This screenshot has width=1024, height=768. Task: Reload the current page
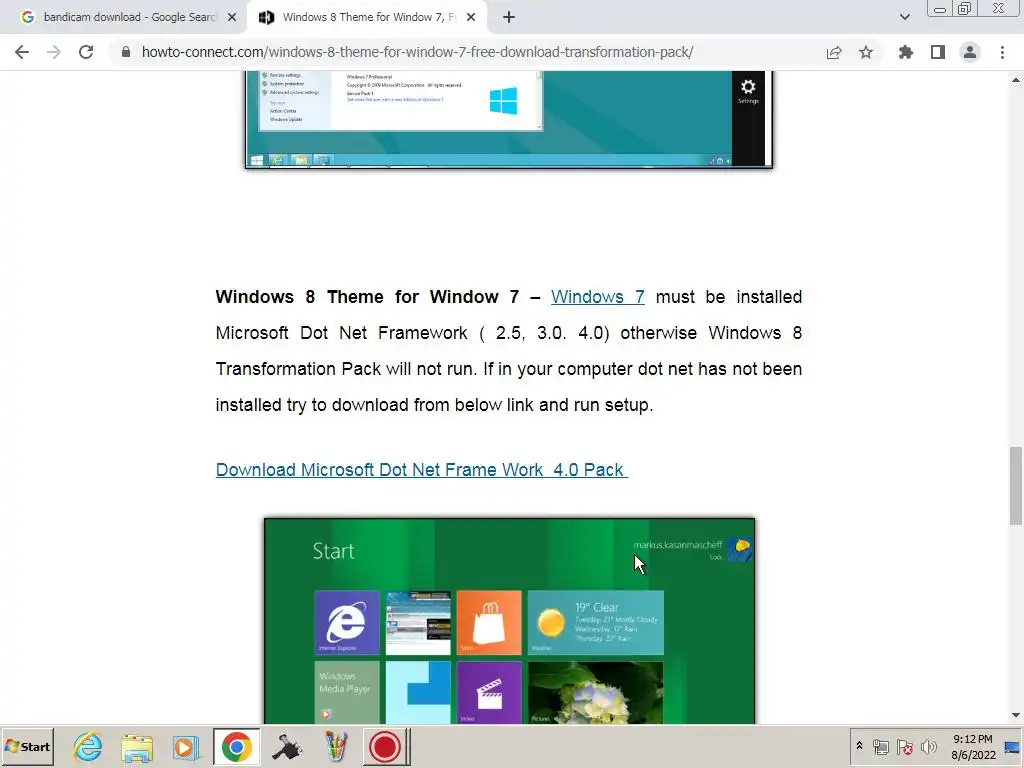86,52
